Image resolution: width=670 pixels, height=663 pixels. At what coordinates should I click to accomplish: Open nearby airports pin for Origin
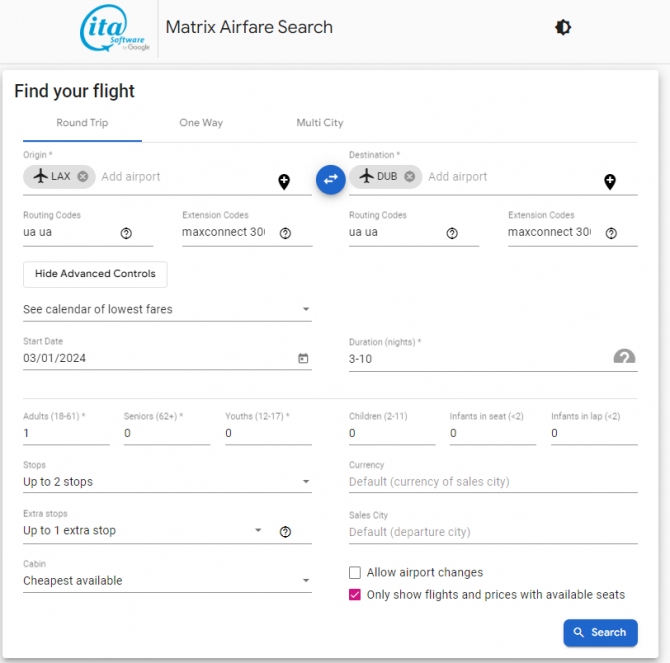284,182
